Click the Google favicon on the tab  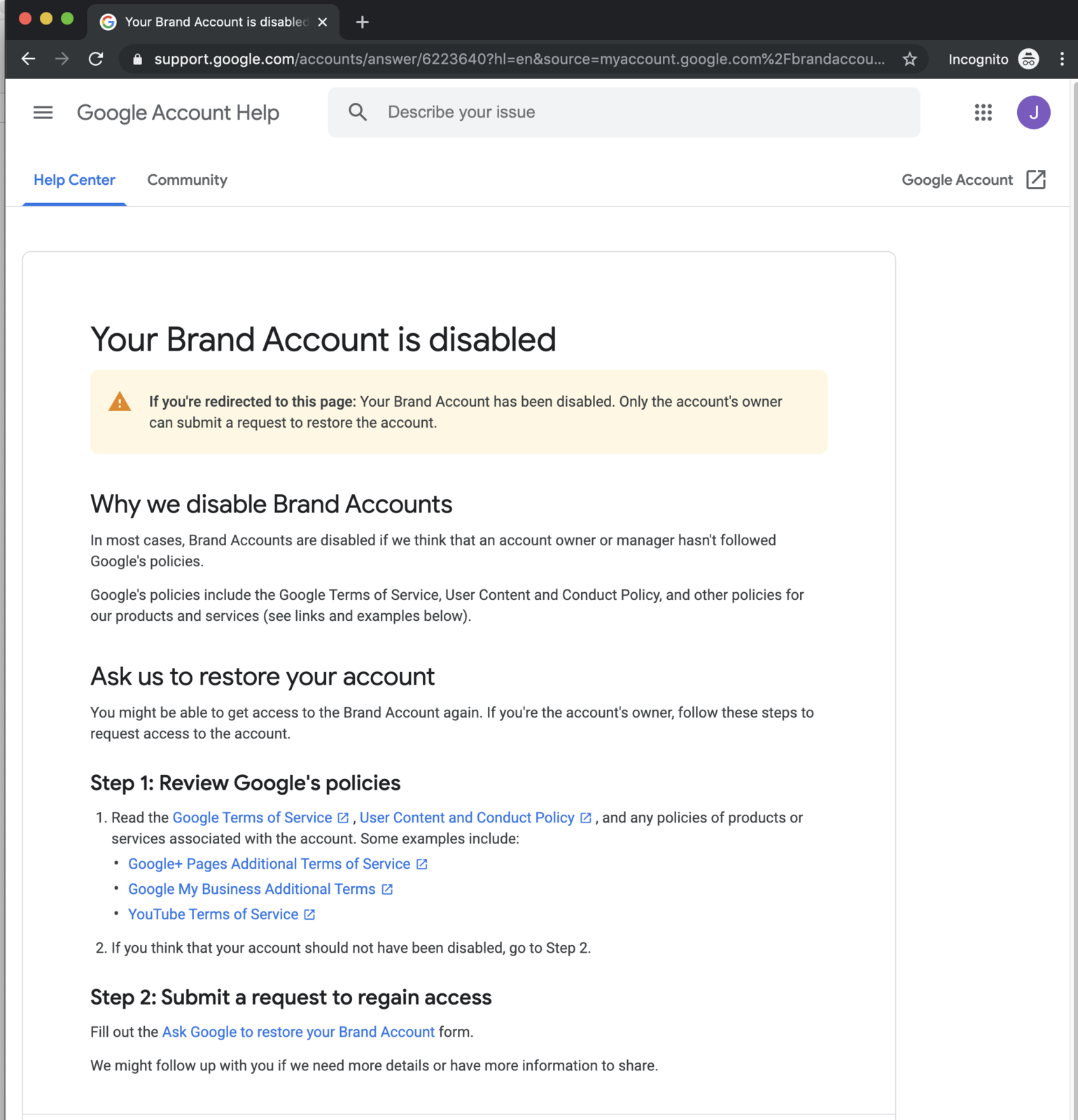coord(108,22)
